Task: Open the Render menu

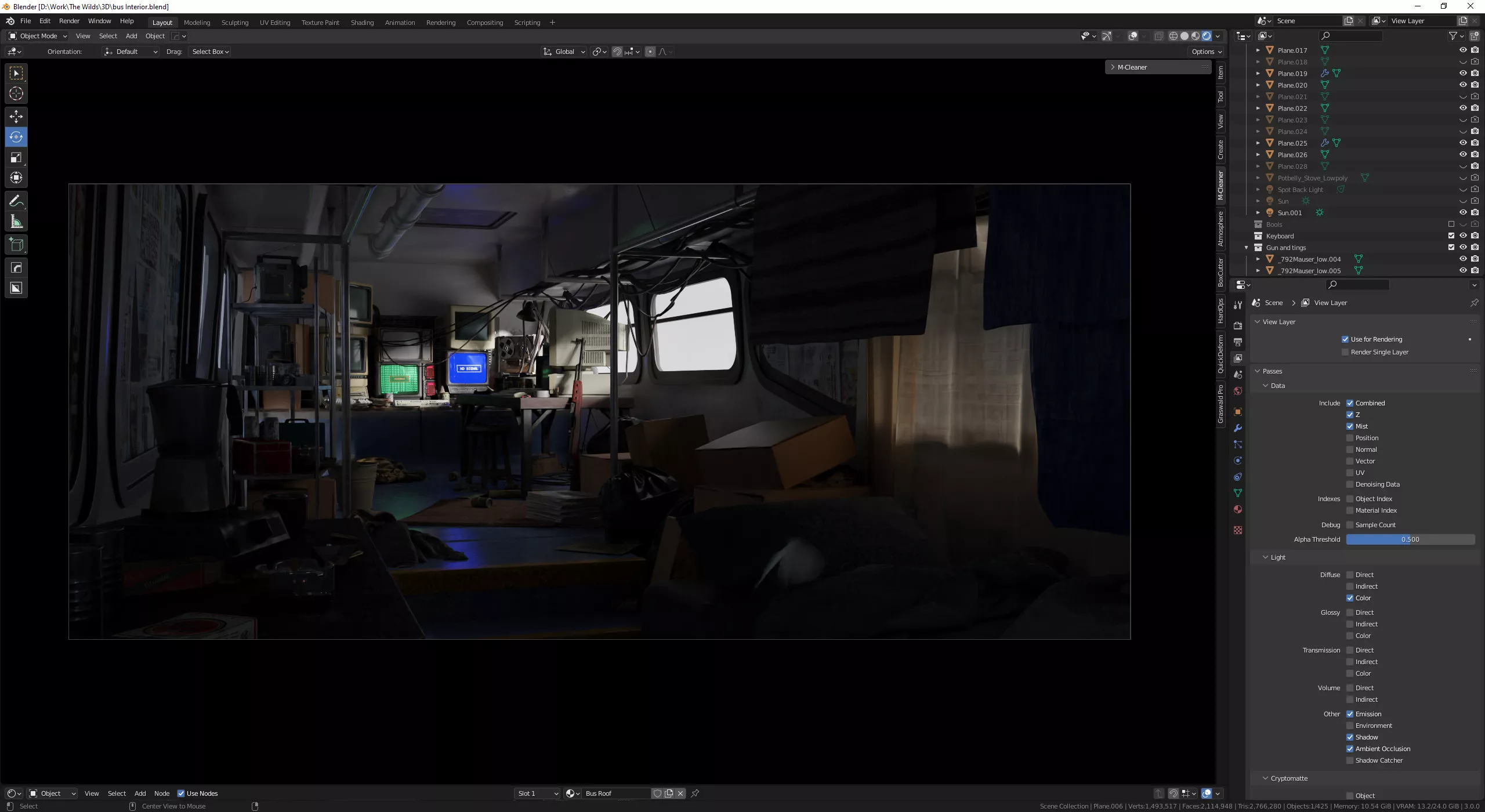Action: pos(69,21)
